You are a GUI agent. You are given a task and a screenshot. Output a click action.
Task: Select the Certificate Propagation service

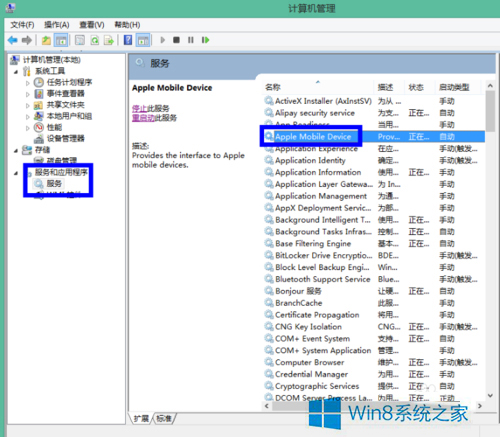(317, 315)
